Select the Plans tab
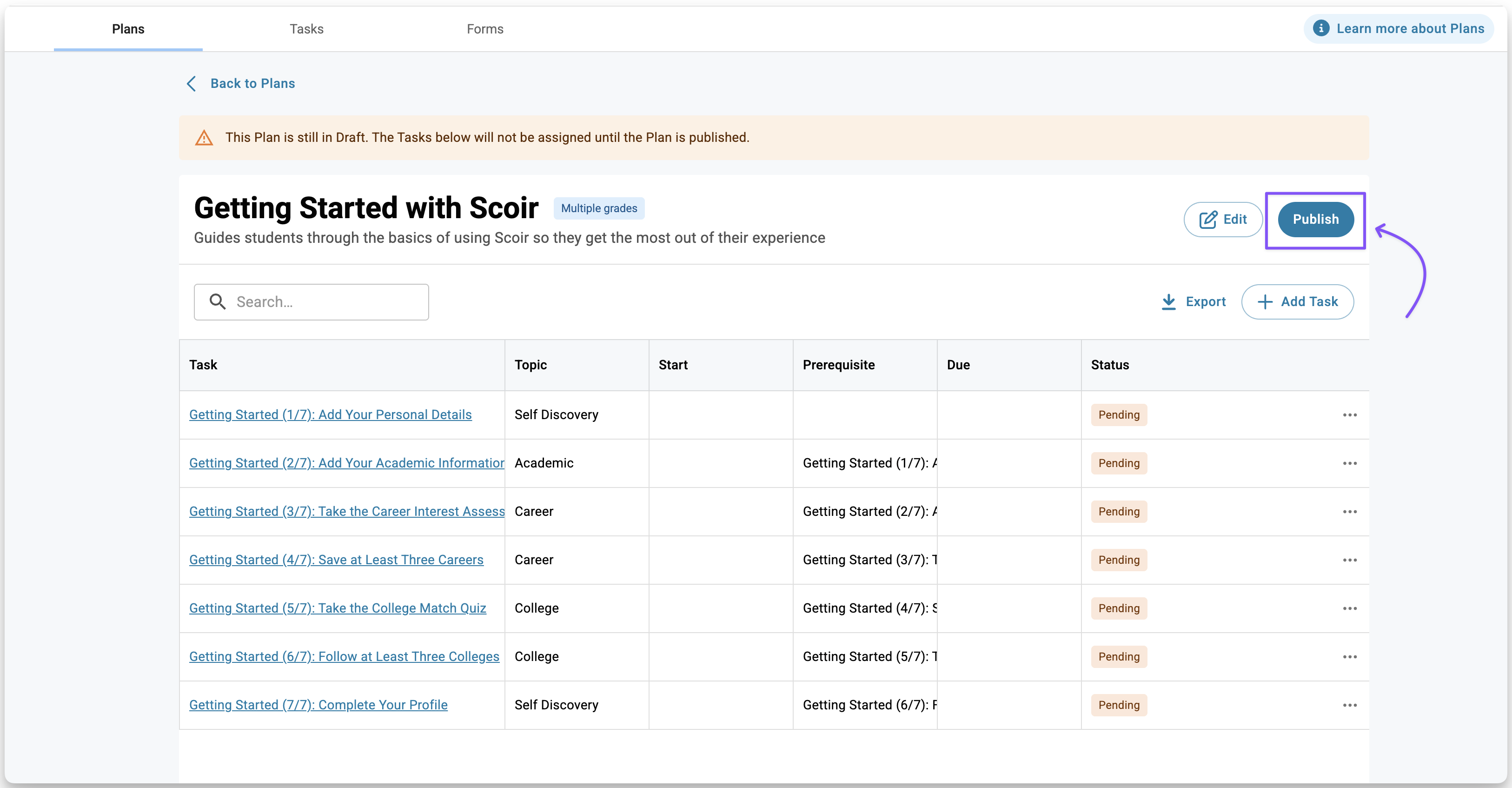The height and width of the screenshot is (788, 1512). pyautogui.click(x=128, y=29)
